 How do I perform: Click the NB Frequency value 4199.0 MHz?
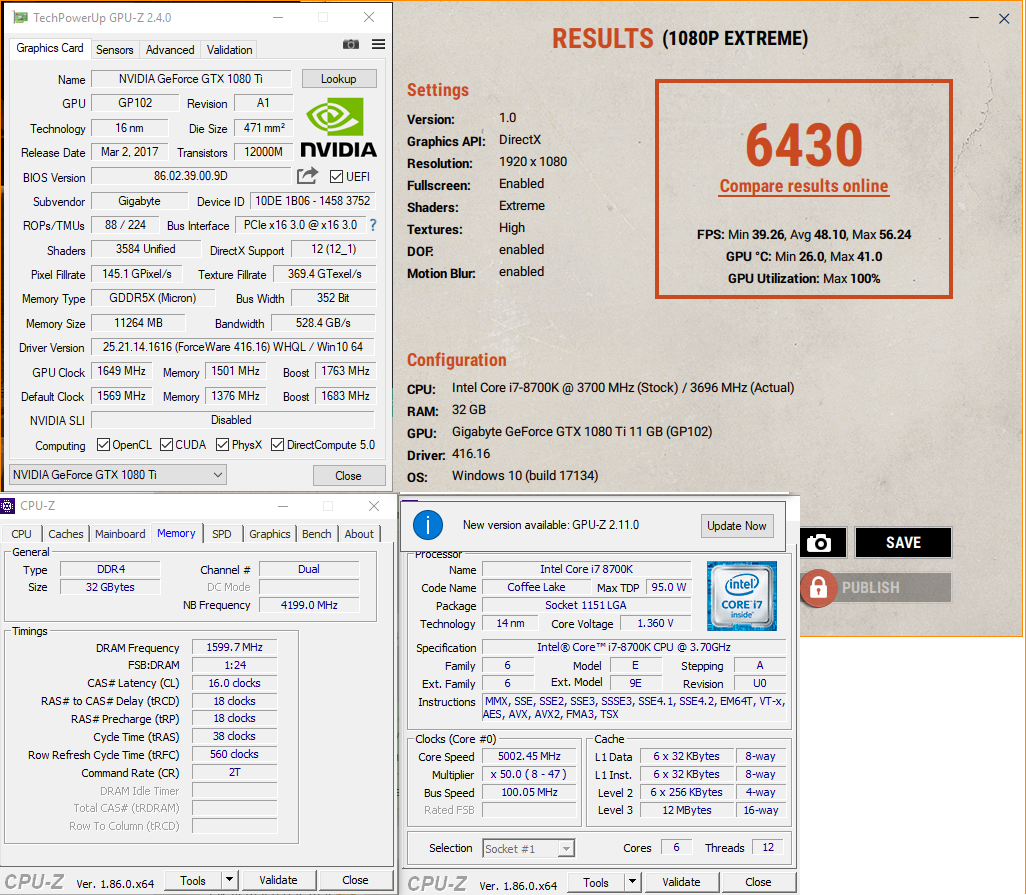point(310,605)
